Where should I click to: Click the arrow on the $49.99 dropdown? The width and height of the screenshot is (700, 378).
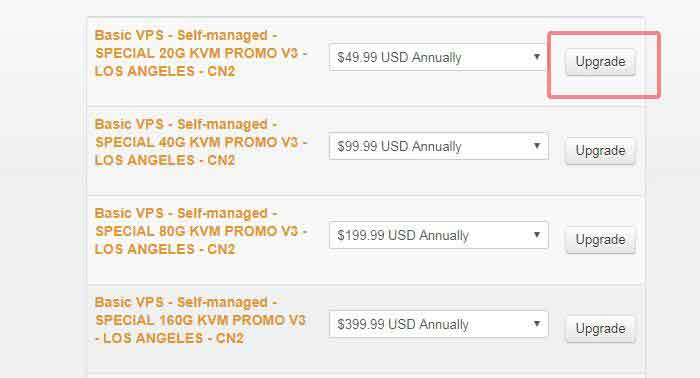click(537, 57)
